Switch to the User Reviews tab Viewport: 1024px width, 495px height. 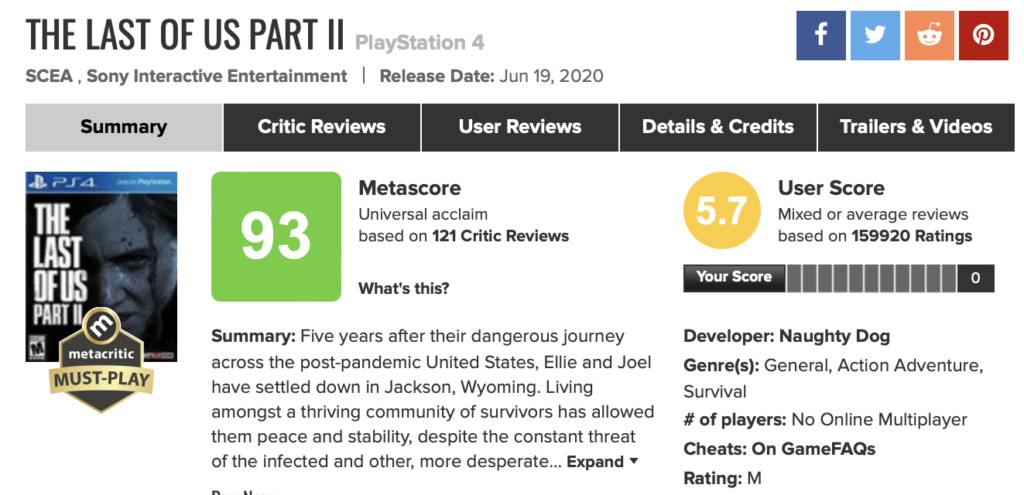pos(520,127)
